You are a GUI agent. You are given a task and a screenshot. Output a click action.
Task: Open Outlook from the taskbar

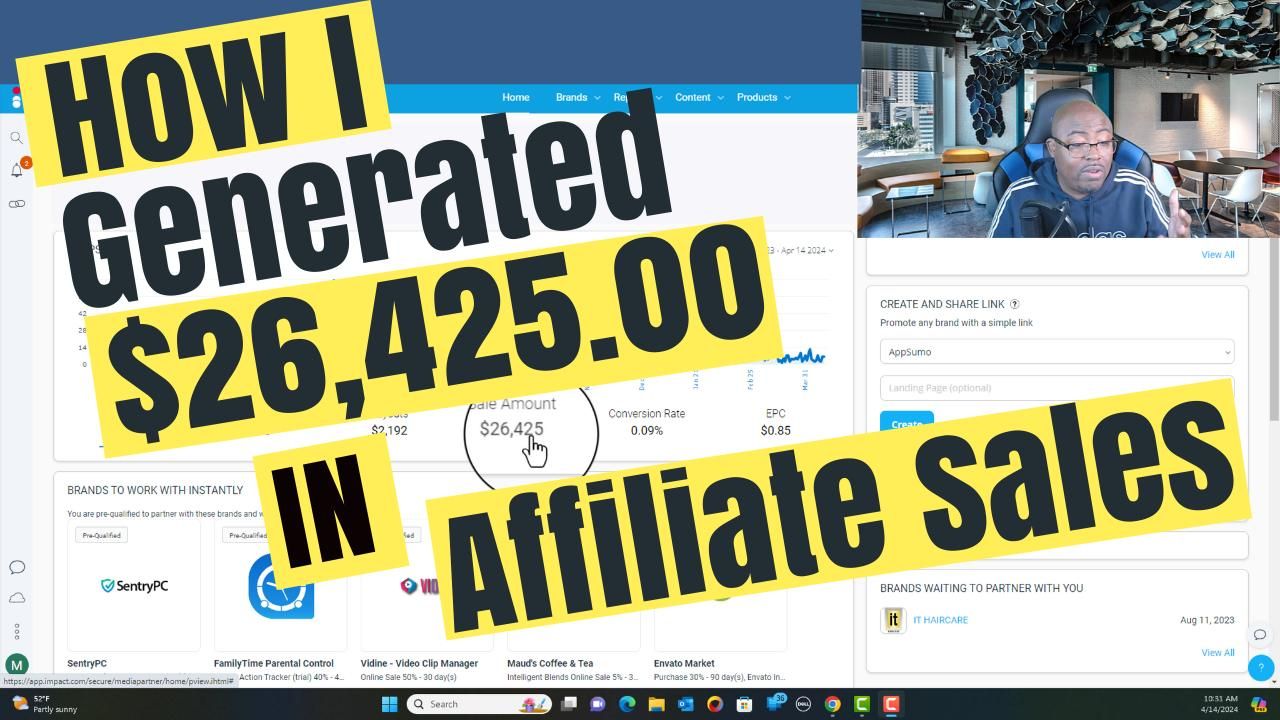(684, 704)
